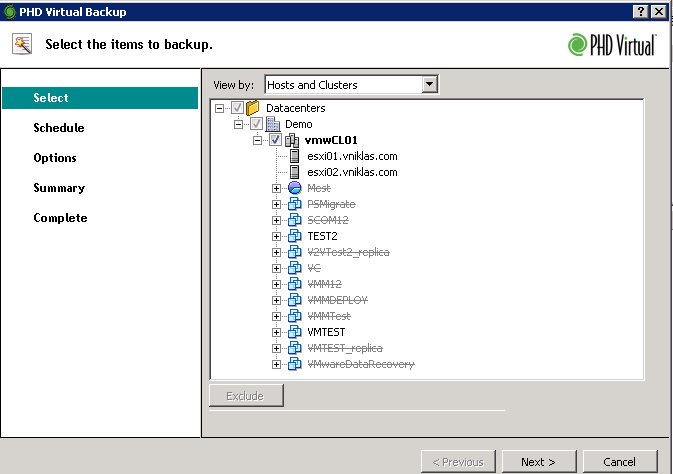Click the Cancel button

point(620,462)
